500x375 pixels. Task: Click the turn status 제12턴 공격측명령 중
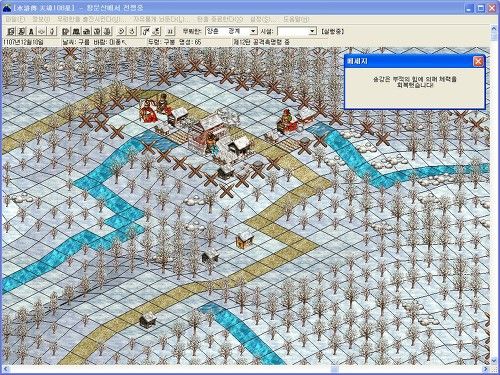point(261,42)
